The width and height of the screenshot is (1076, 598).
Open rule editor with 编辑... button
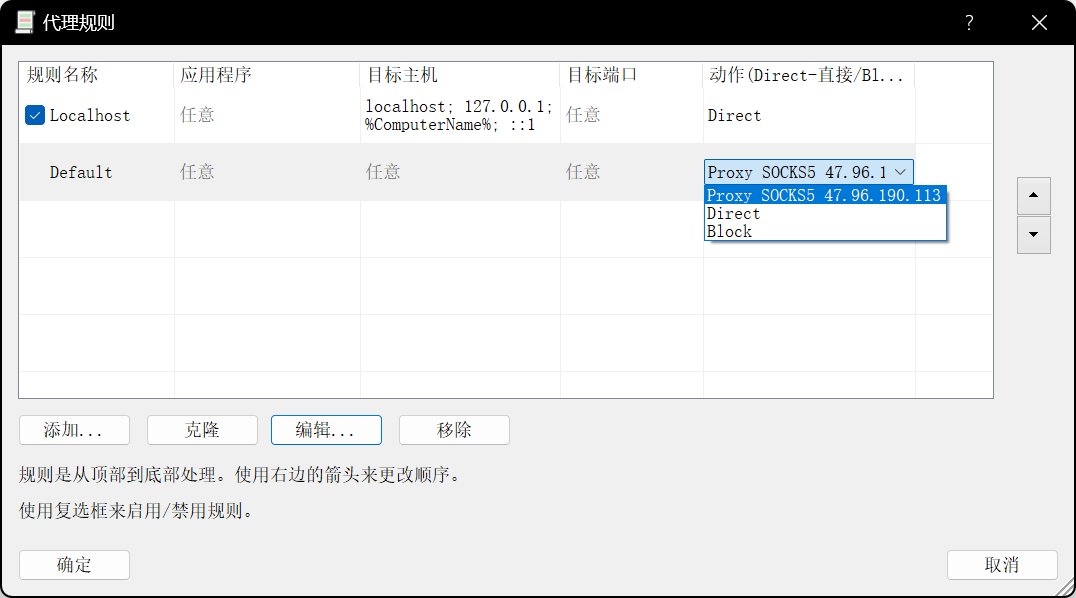point(326,430)
